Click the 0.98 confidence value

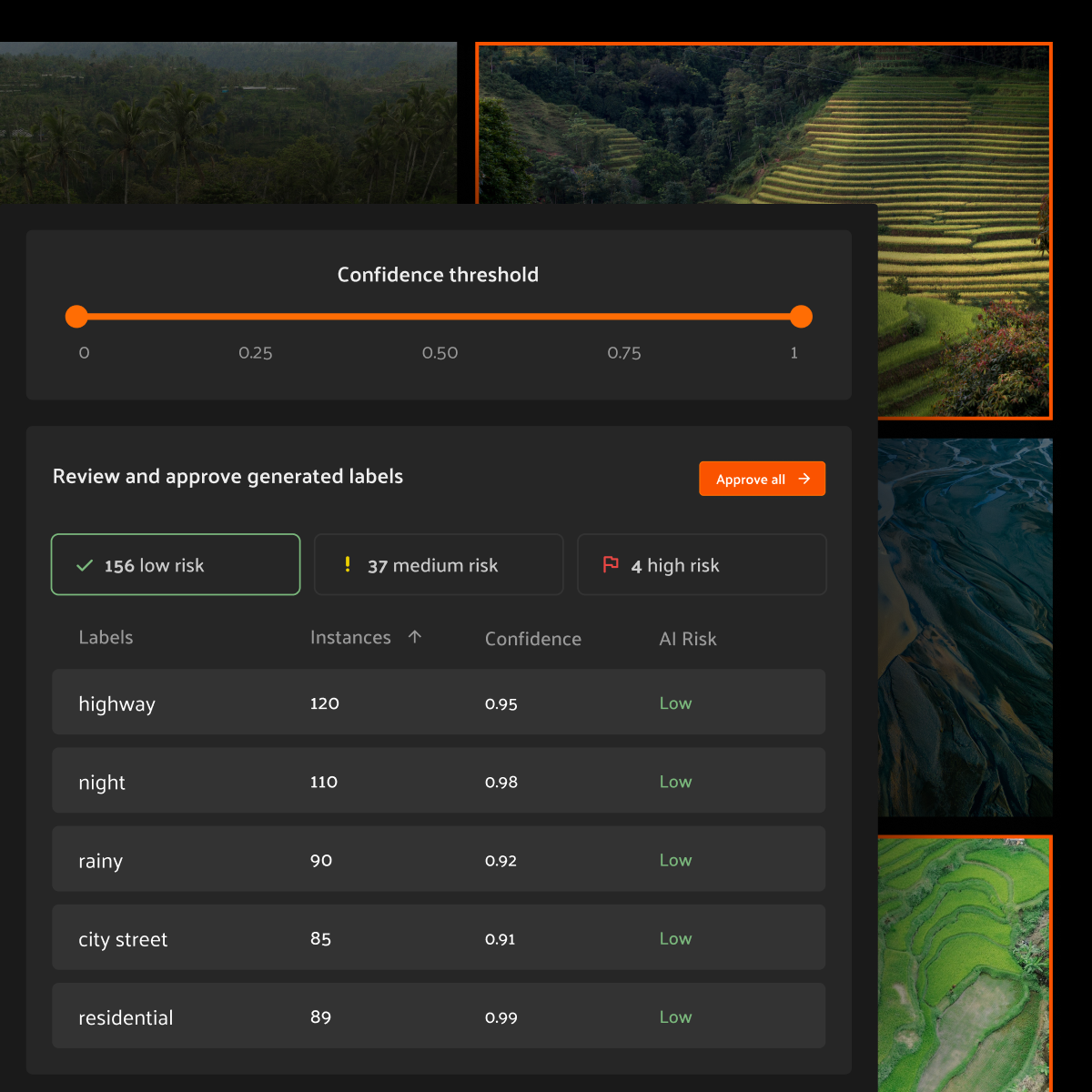tap(501, 782)
